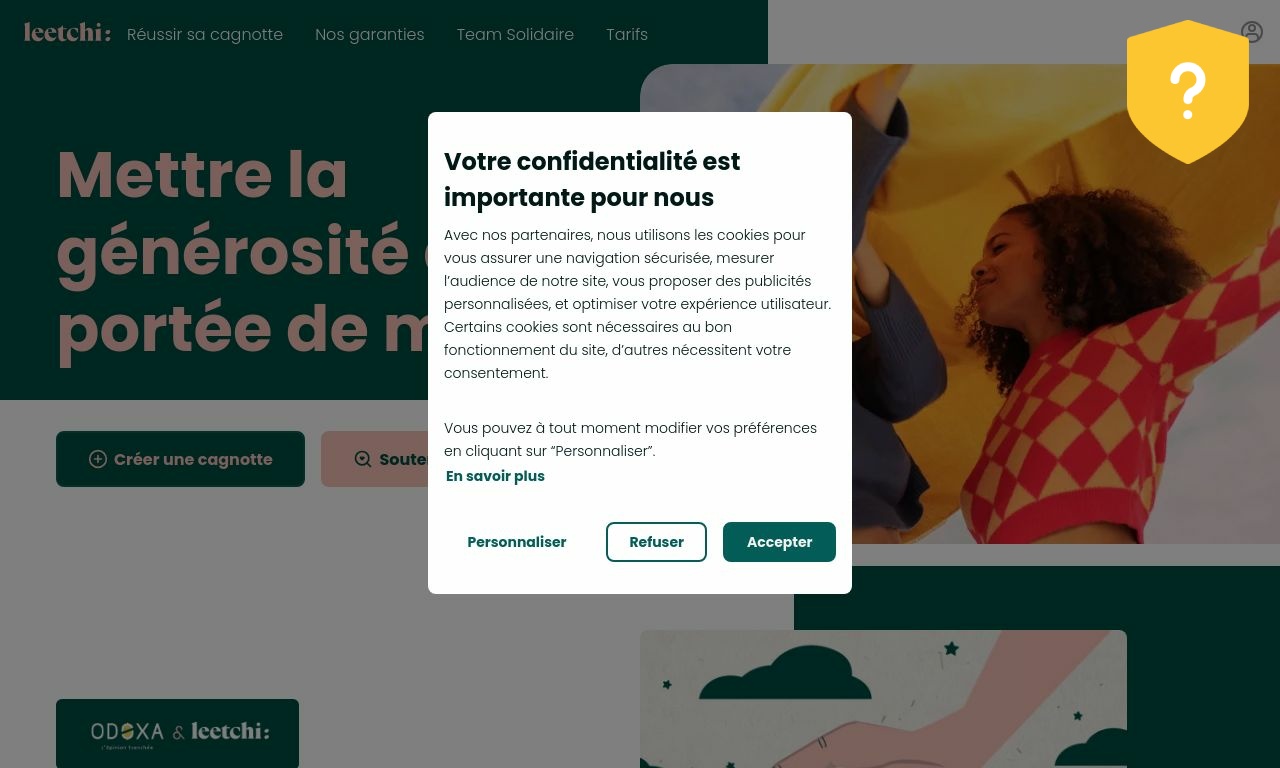Image resolution: width=1280 pixels, height=768 pixels.
Task: Click the Mettre la générosité hero heading
Action: pos(242,251)
